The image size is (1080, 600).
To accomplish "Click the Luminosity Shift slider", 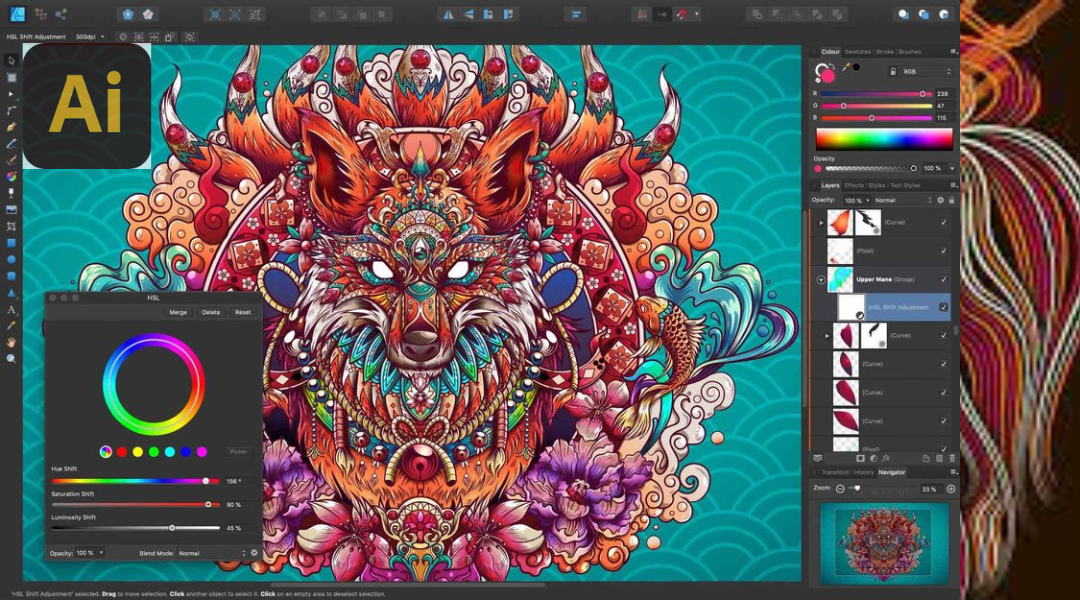I will [136, 528].
